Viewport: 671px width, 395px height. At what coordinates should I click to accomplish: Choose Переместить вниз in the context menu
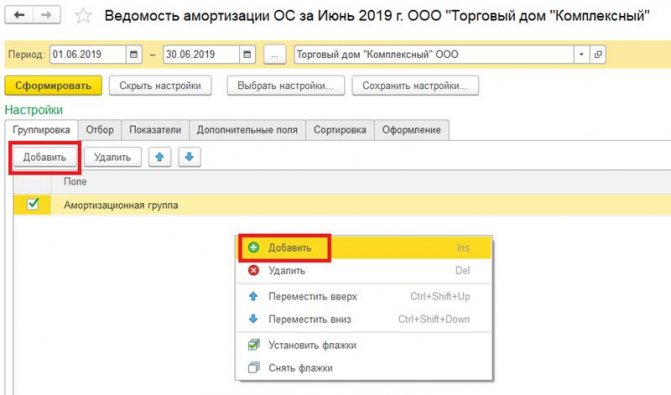pos(364,319)
